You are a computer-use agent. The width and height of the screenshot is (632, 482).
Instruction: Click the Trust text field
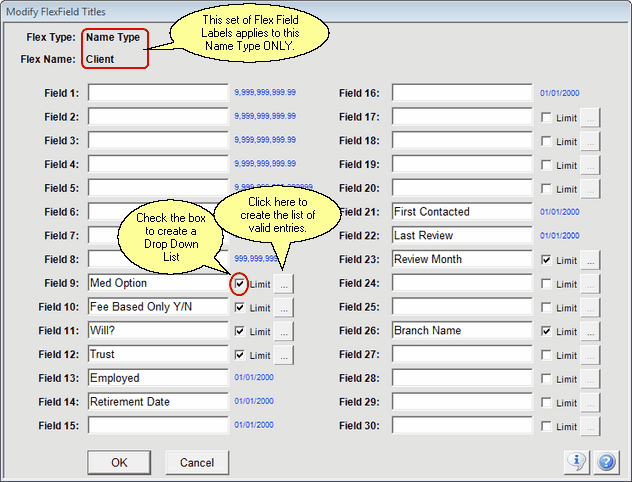[x=158, y=354]
